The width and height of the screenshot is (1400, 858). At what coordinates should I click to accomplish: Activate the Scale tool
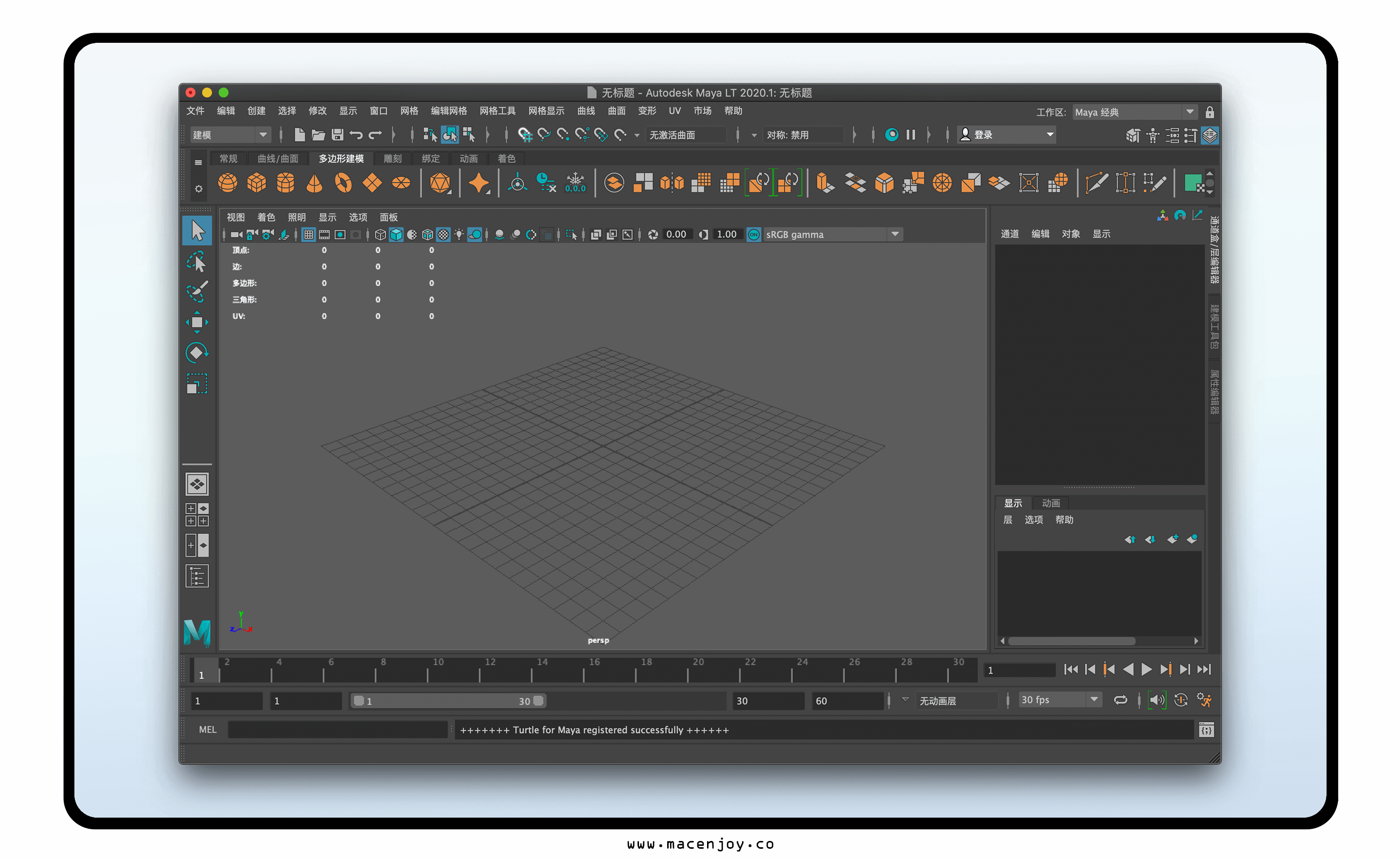(x=197, y=384)
